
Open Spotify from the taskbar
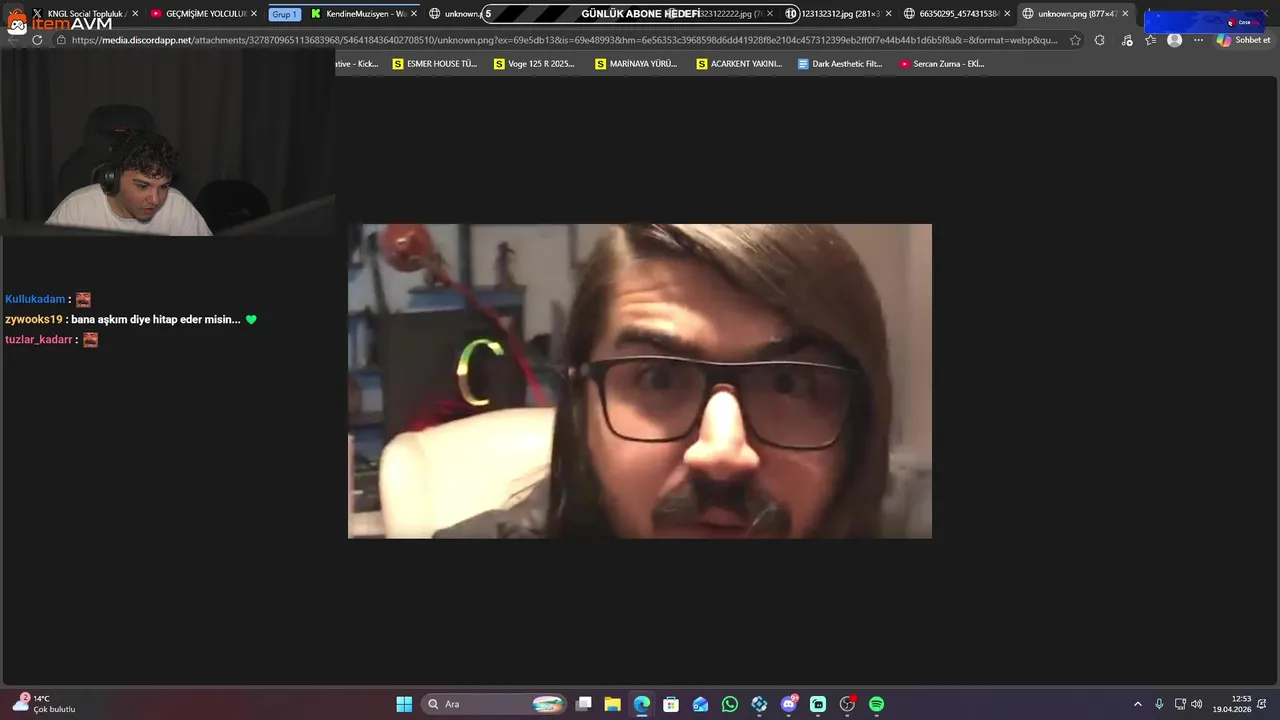coord(877,704)
